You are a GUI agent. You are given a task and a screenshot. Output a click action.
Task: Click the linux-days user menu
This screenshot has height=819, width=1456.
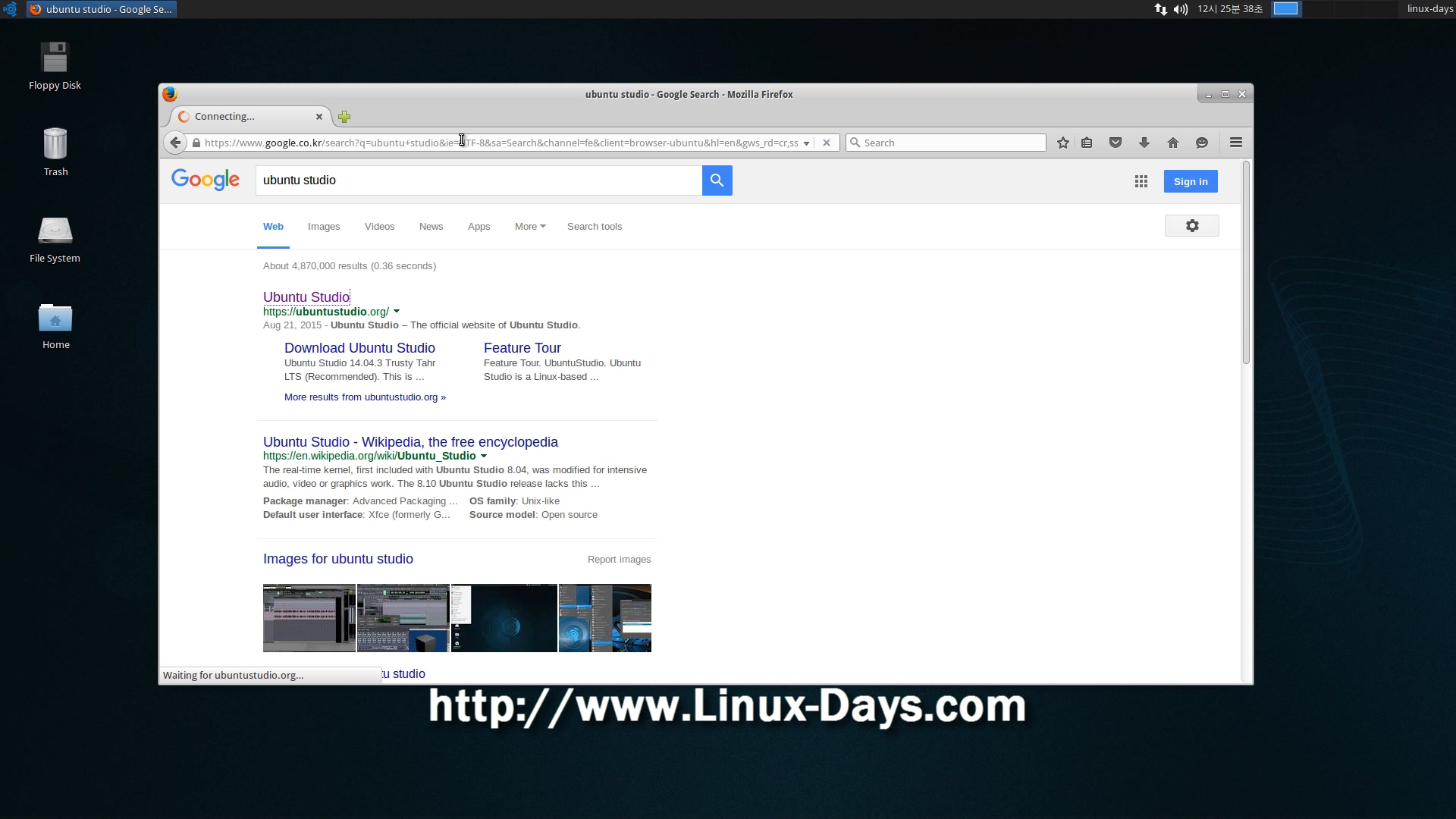tap(1429, 9)
